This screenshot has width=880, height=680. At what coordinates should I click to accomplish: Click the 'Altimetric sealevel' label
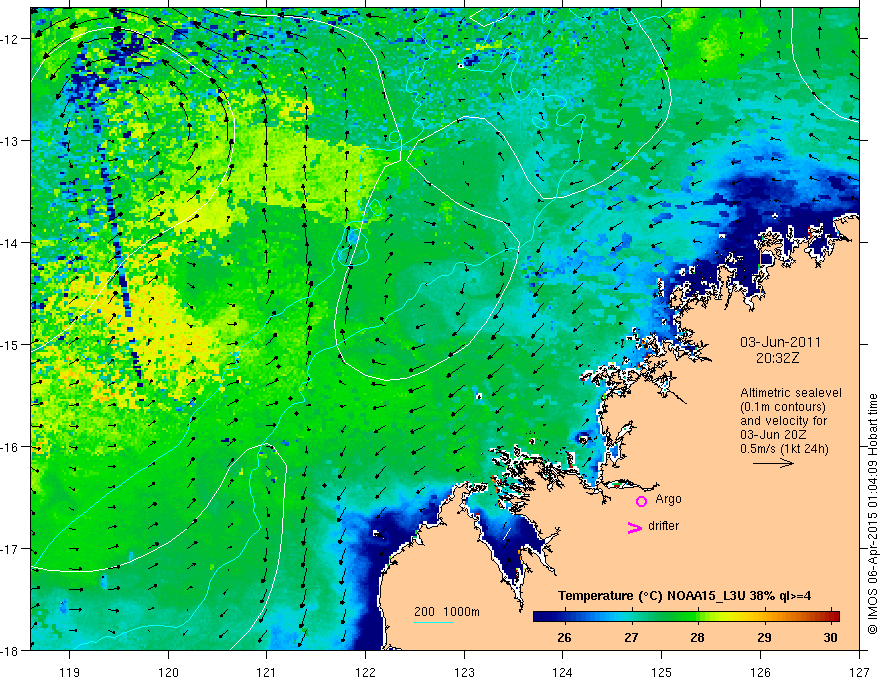(791, 393)
